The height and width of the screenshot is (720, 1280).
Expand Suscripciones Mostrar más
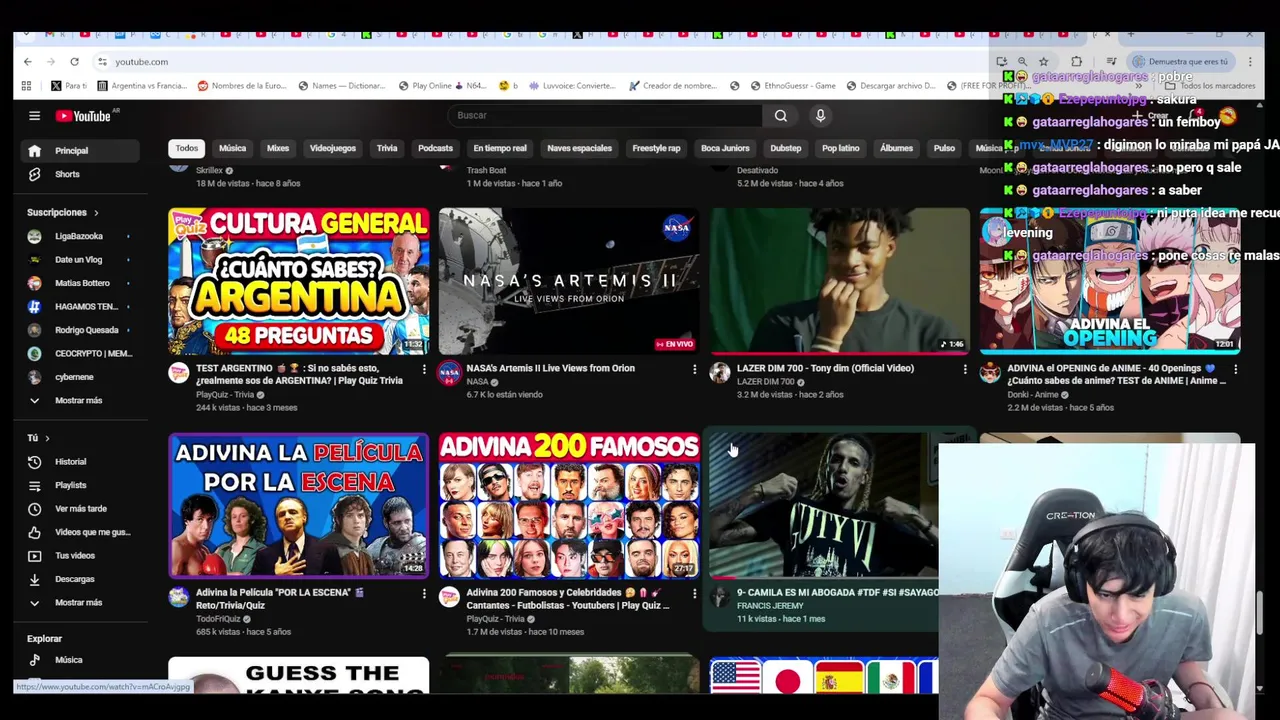coord(78,401)
